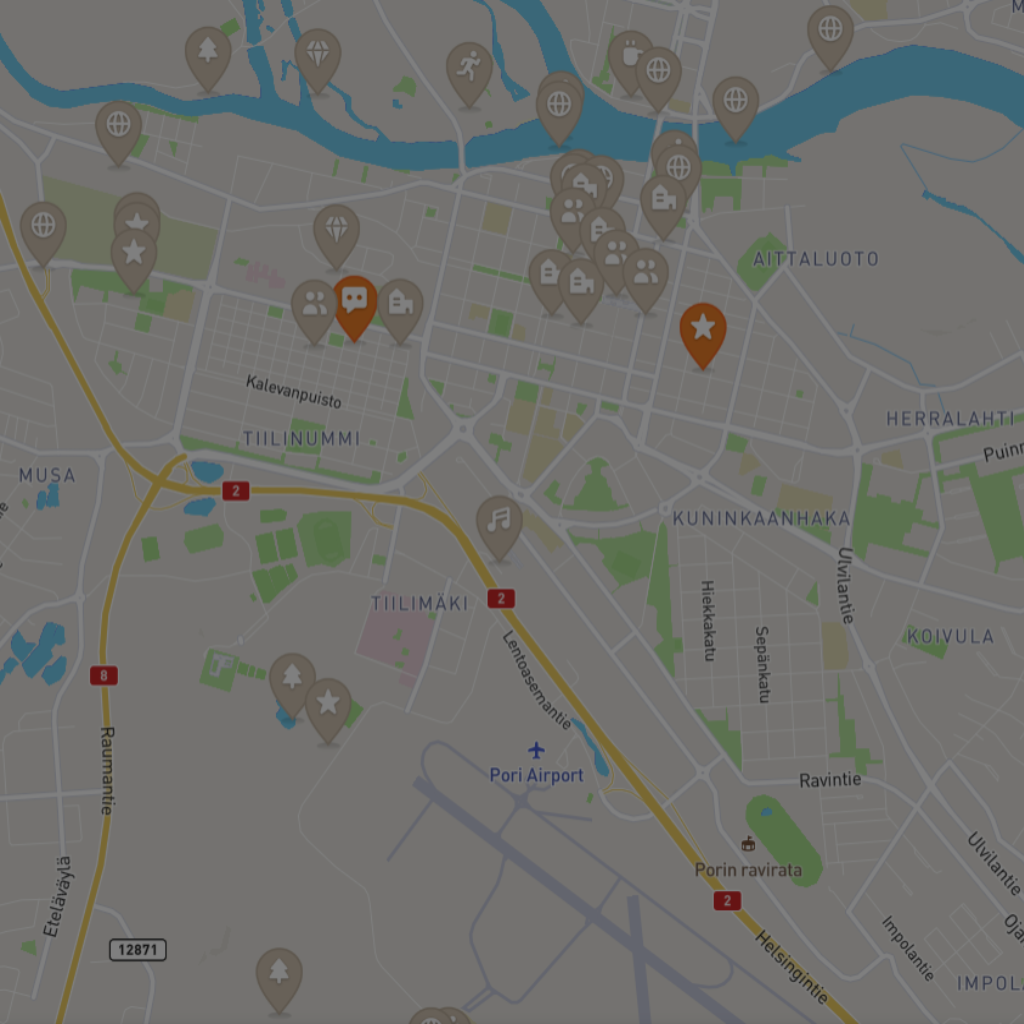Click the Pori Airport label
This screenshot has width=1024, height=1024.
pos(536,775)
